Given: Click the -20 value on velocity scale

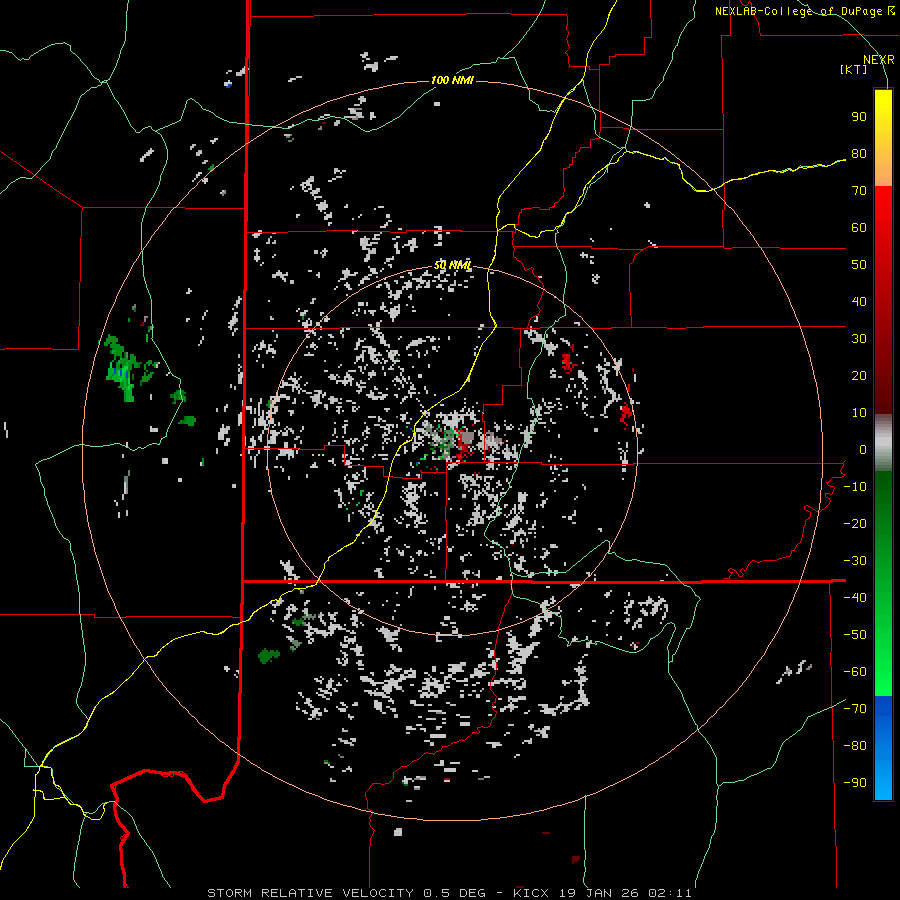Looking at the screenshot, I should click(855, 524).
